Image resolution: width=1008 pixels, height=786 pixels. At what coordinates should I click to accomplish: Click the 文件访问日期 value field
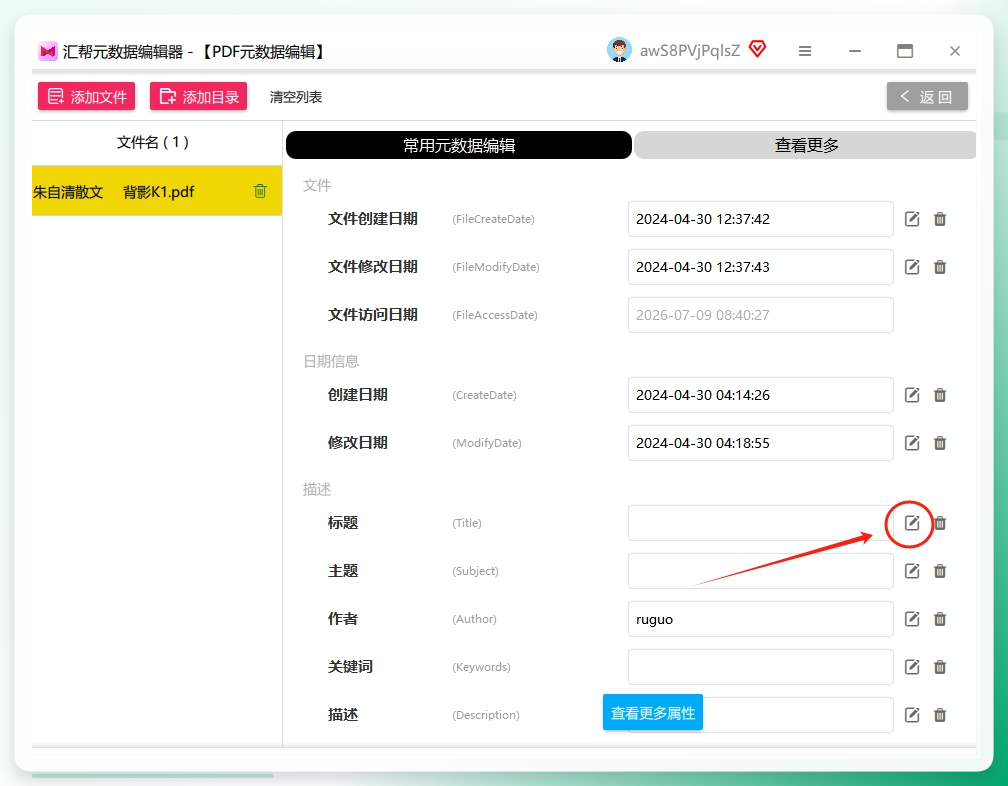[x=760, y=315]
